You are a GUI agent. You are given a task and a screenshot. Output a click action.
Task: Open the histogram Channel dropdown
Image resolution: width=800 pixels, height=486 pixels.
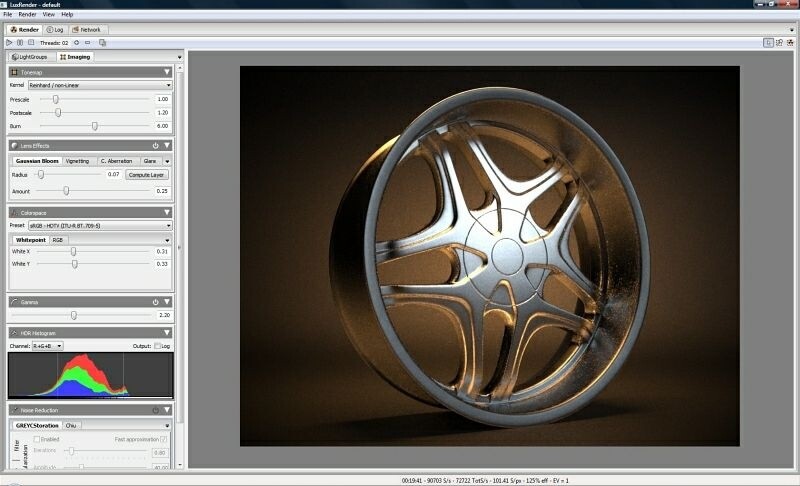(x=47, y=346)
